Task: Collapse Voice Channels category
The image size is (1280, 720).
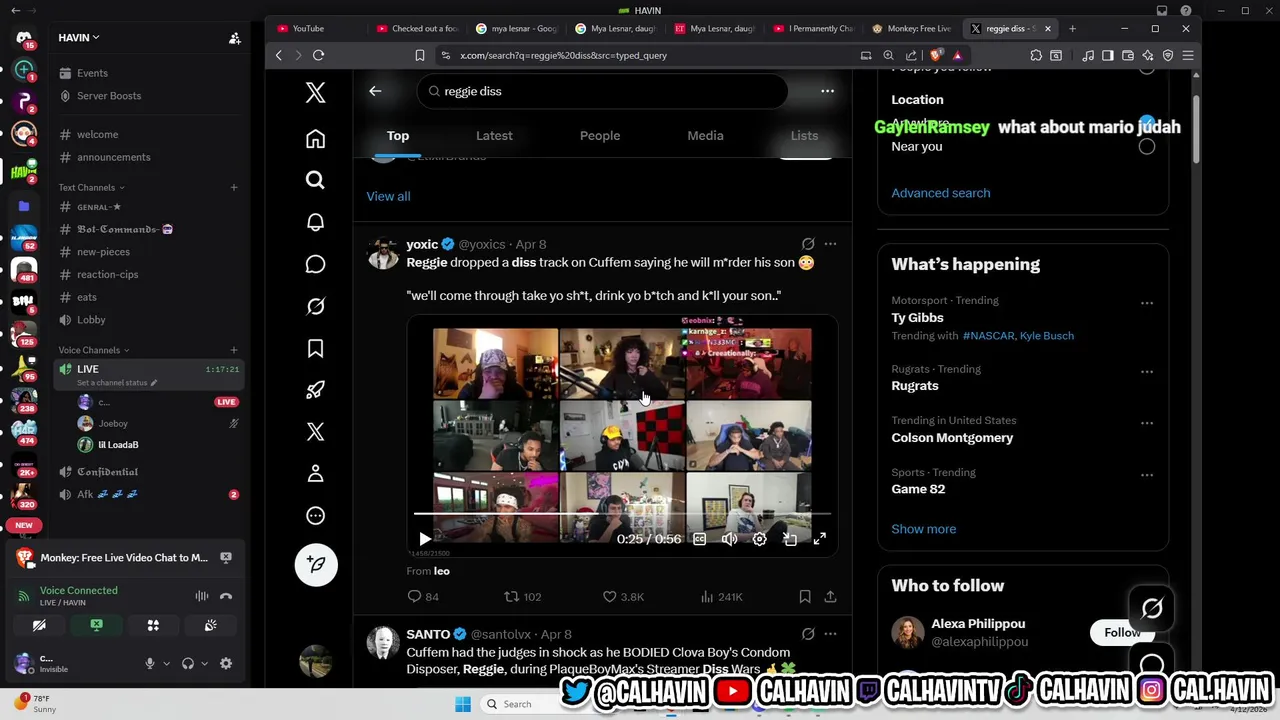Action: click(x=94, y=350)
